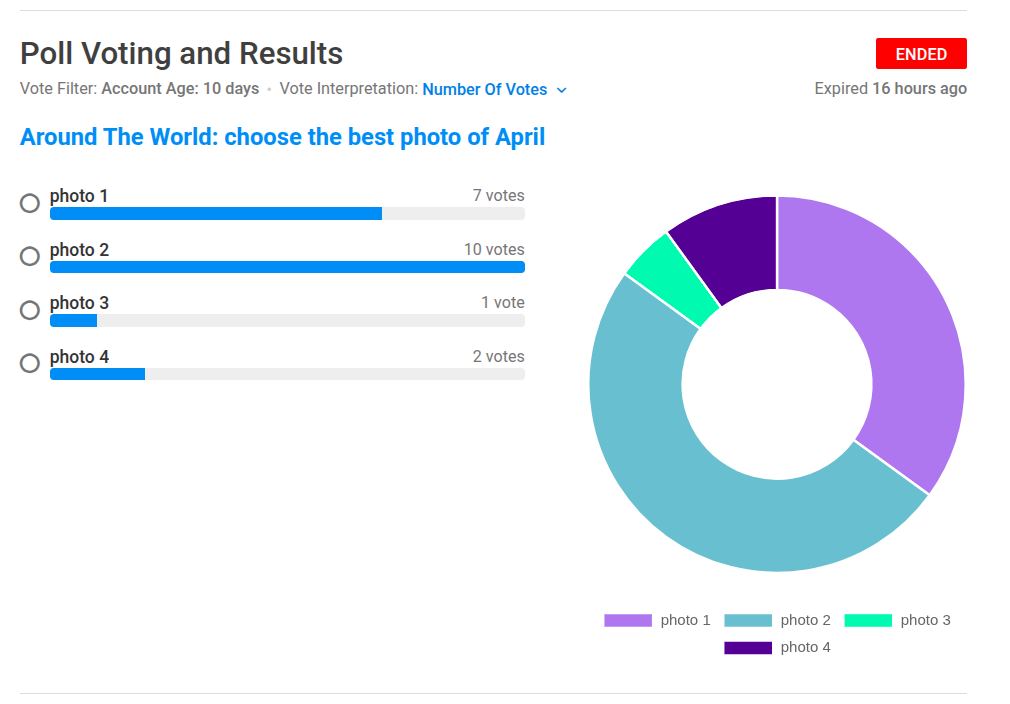Open the Number Of Votes dropdown
Image resolution: width=1010 pixels, height=704 pixels.
(495, 90)
